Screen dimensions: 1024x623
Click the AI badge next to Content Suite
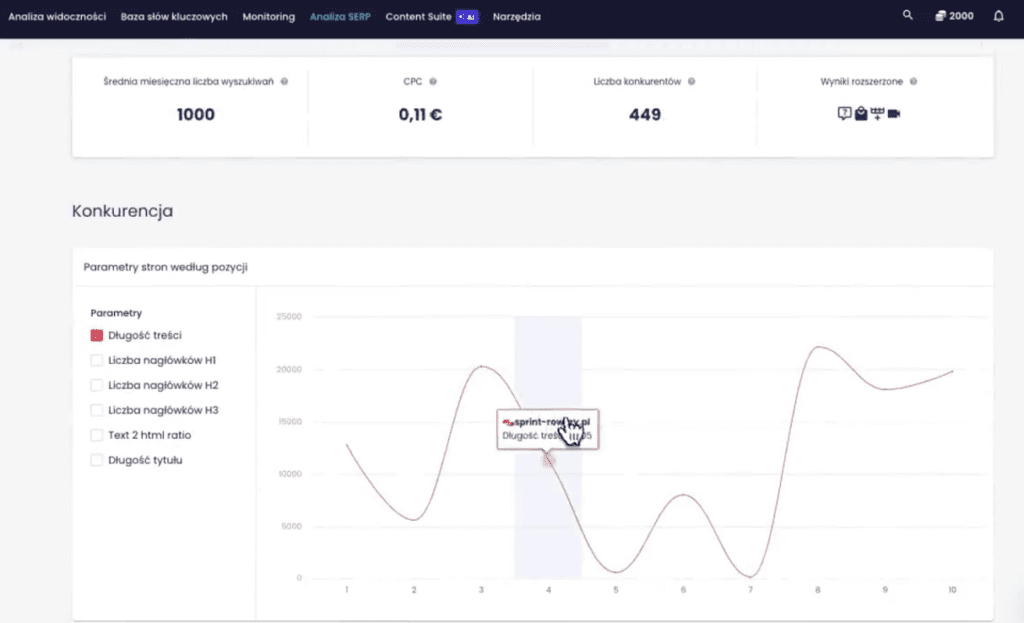coord(467,17)
